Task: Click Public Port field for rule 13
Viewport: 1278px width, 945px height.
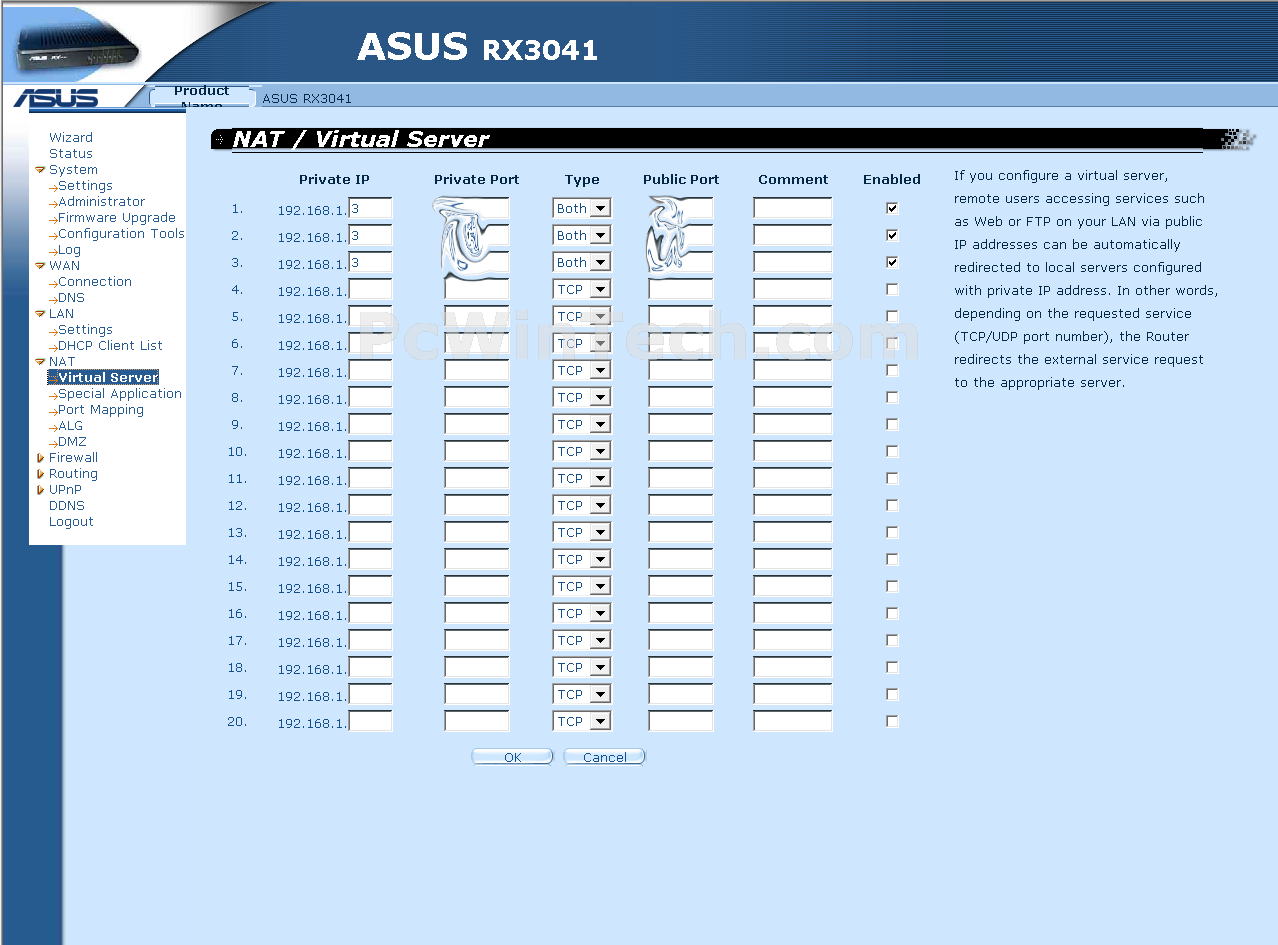Action: tap(681, 532)
